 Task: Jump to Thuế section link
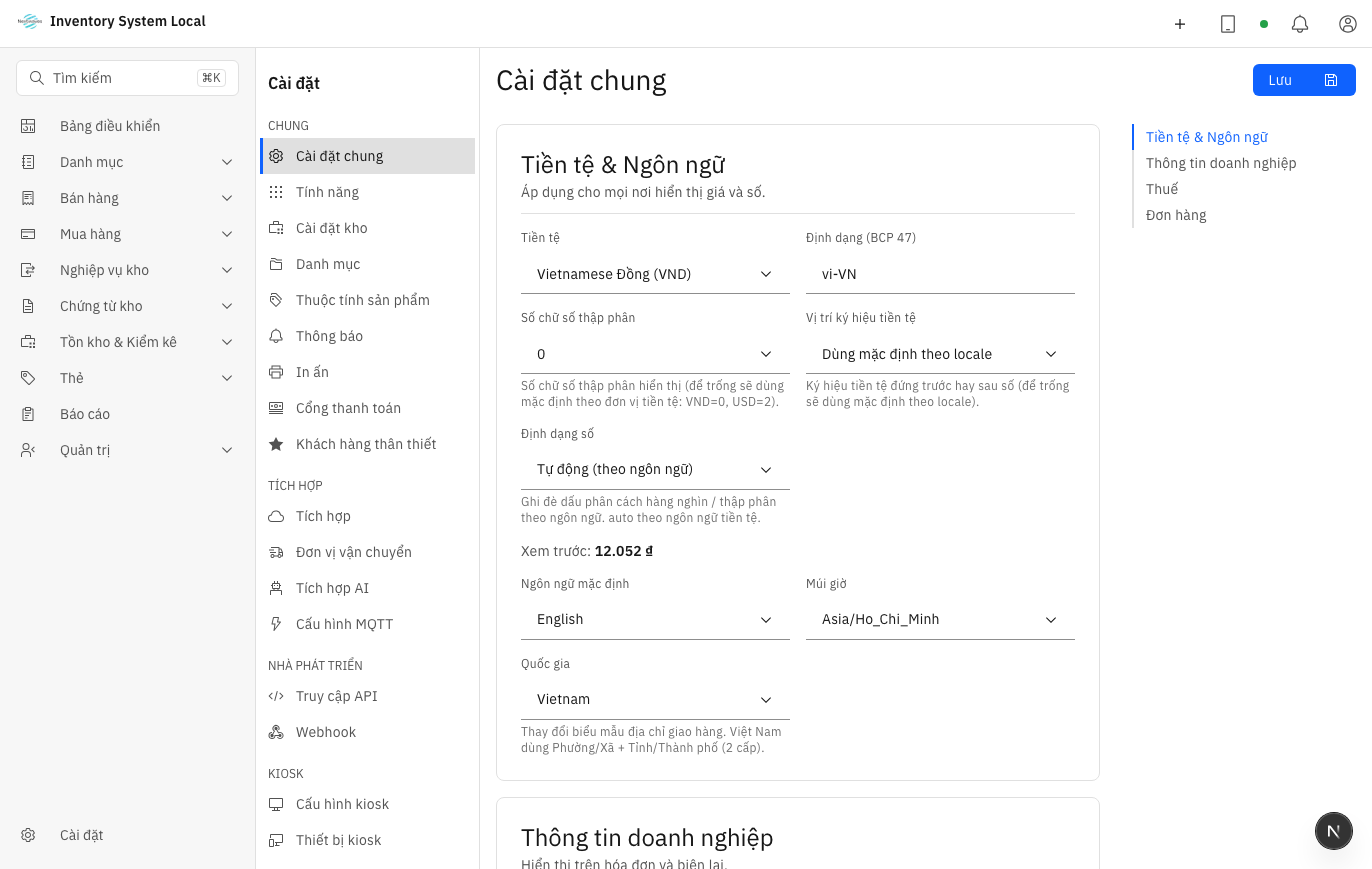pyautogui.click(x=1162, y=189)
